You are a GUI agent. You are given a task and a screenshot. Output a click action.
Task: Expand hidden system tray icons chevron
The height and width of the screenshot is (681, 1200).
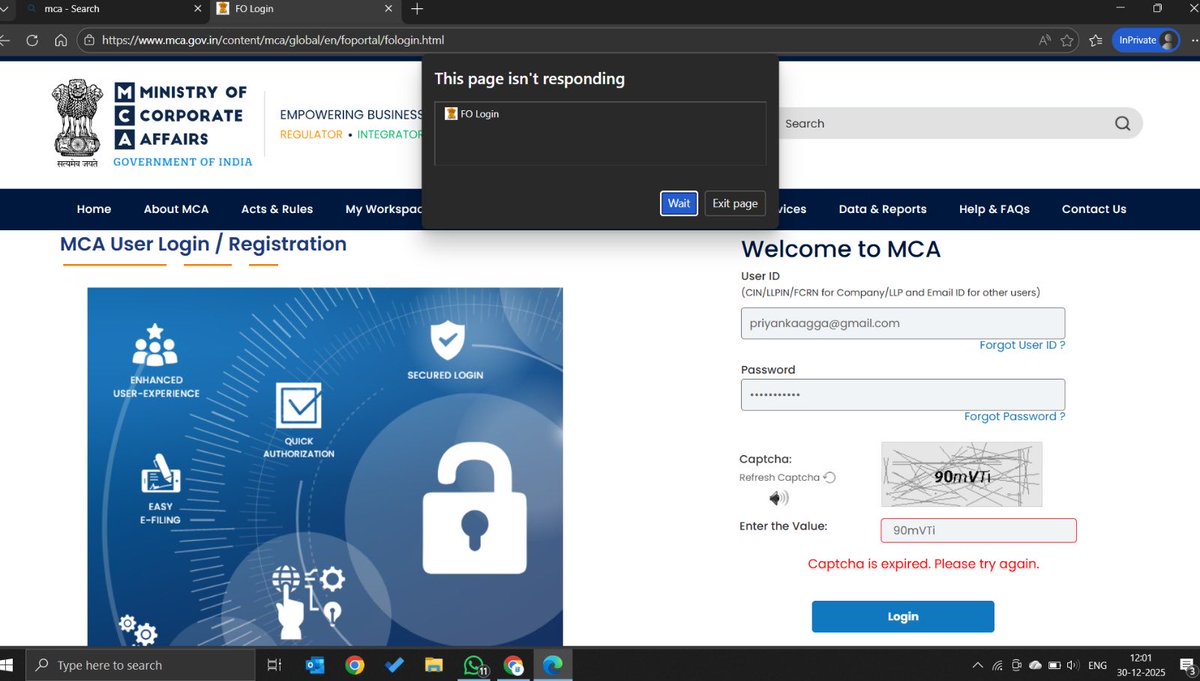[x=977, y=665]
